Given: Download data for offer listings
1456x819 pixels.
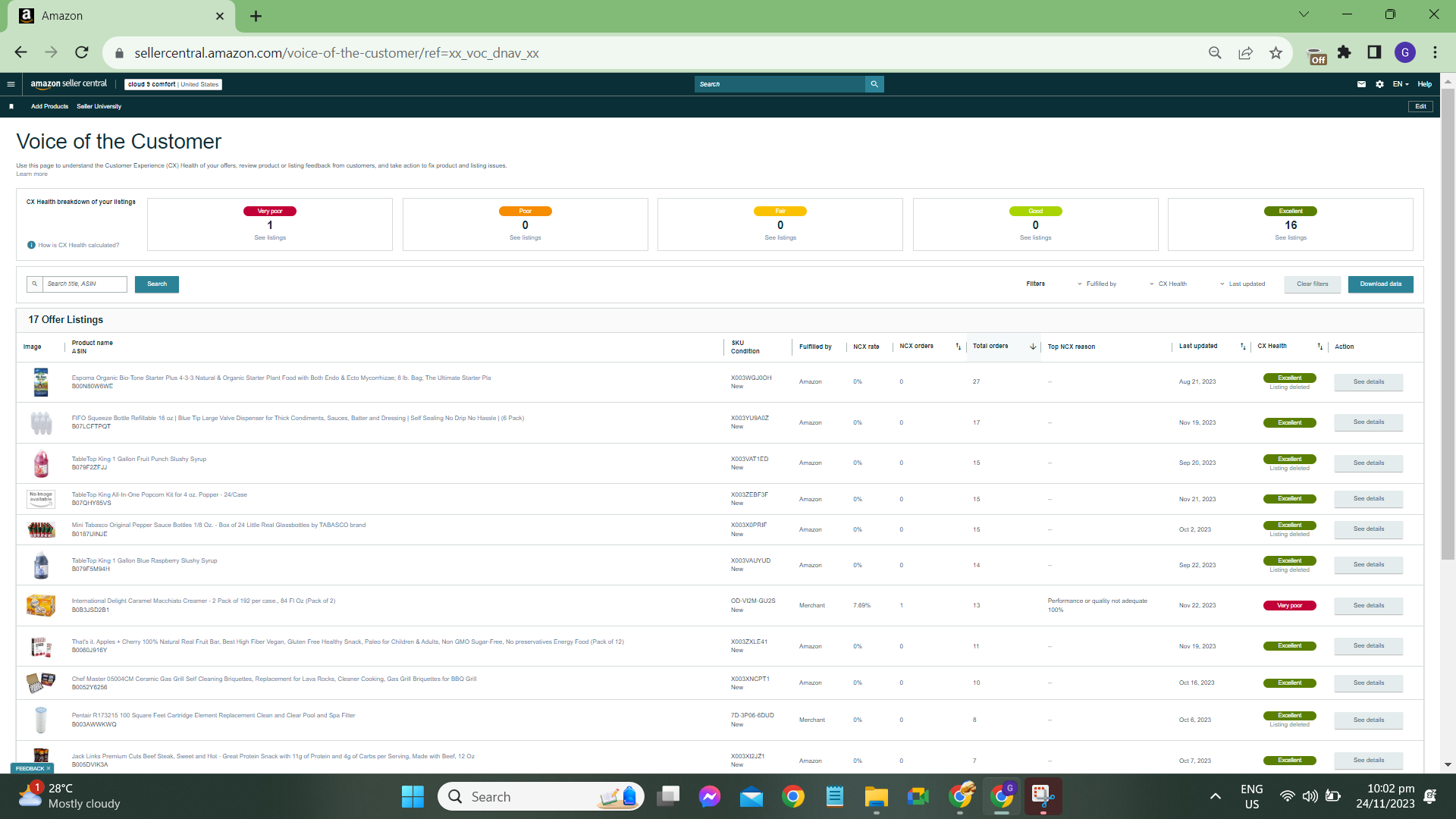Looking at the screenshot, I should pos(1381,284).
